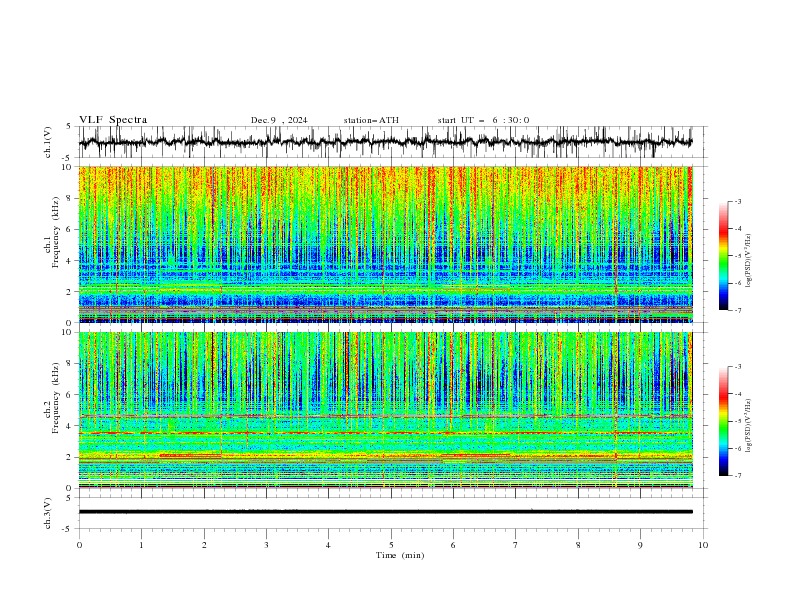Click the "ch.1(V)" waveform axis label
This screenshot has width=792, height=612.
tap(48, 142)
